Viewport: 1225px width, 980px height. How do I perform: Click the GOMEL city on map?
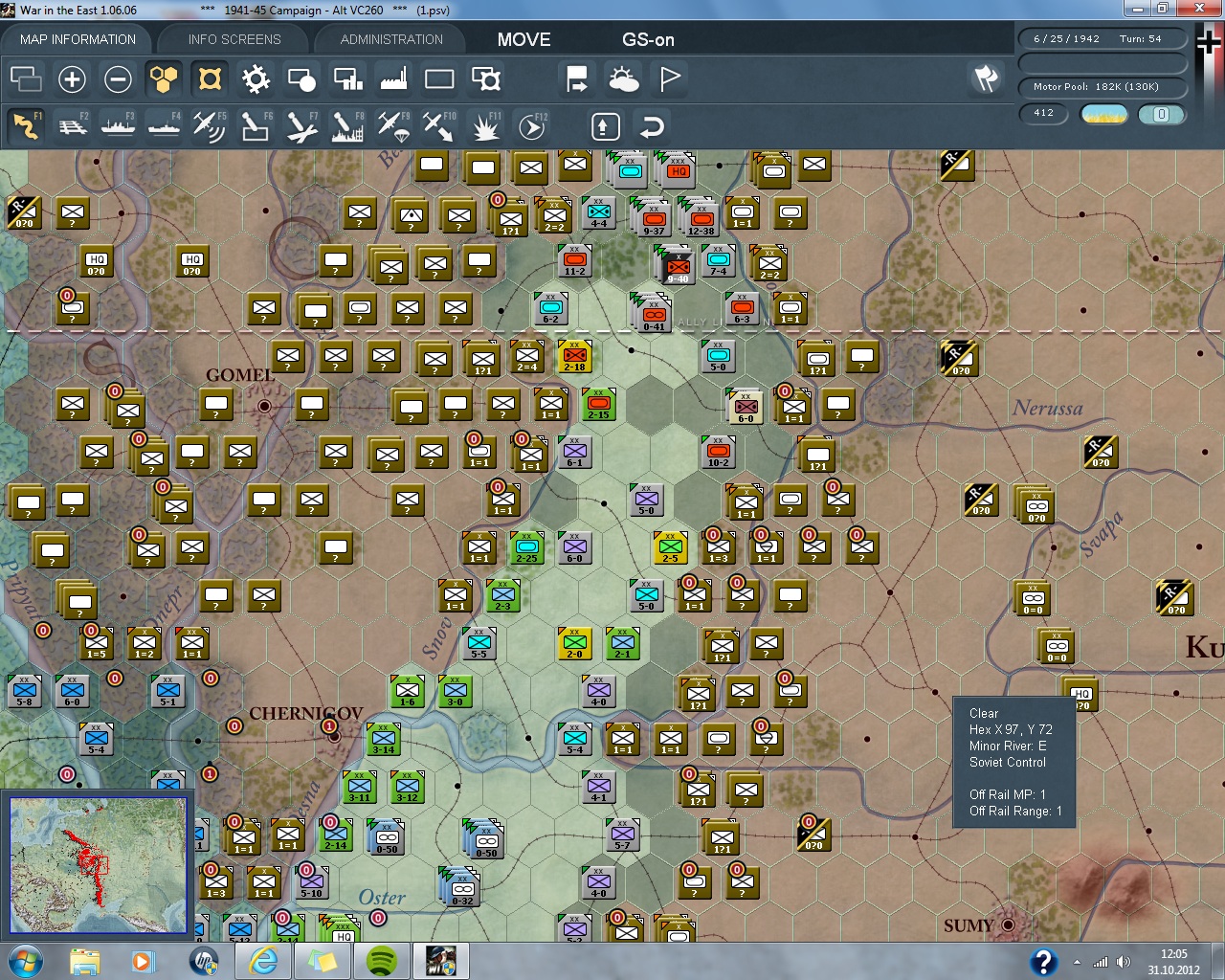pyautogui.click(x=264, y=407)
